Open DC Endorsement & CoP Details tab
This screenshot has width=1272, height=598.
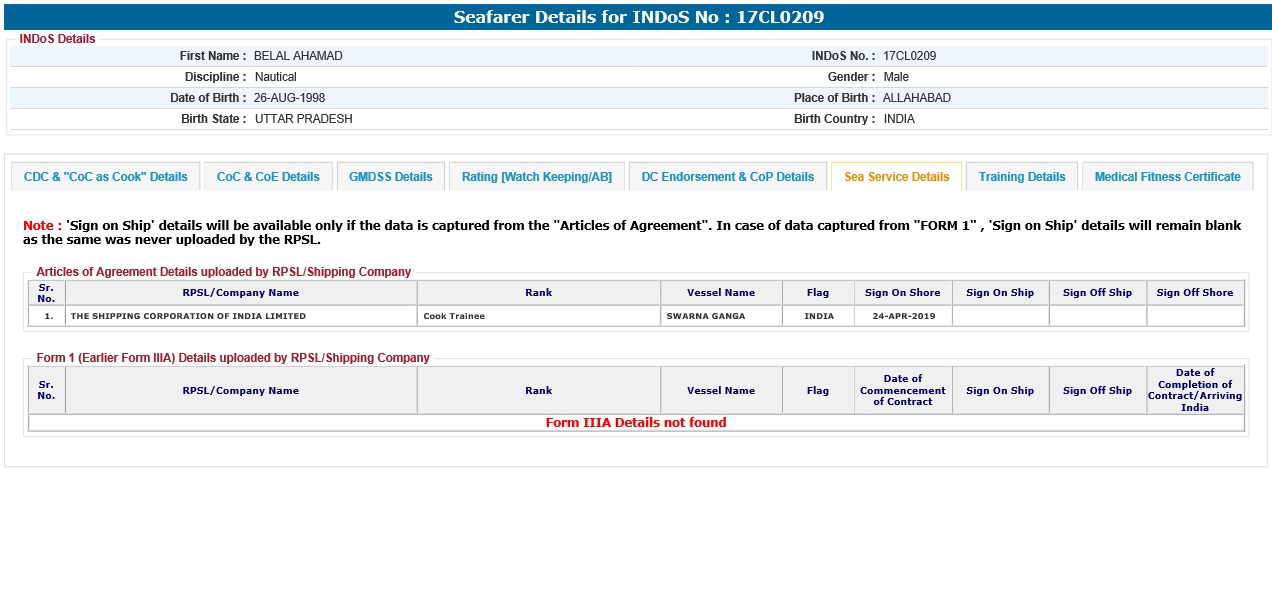click(727, 177)
